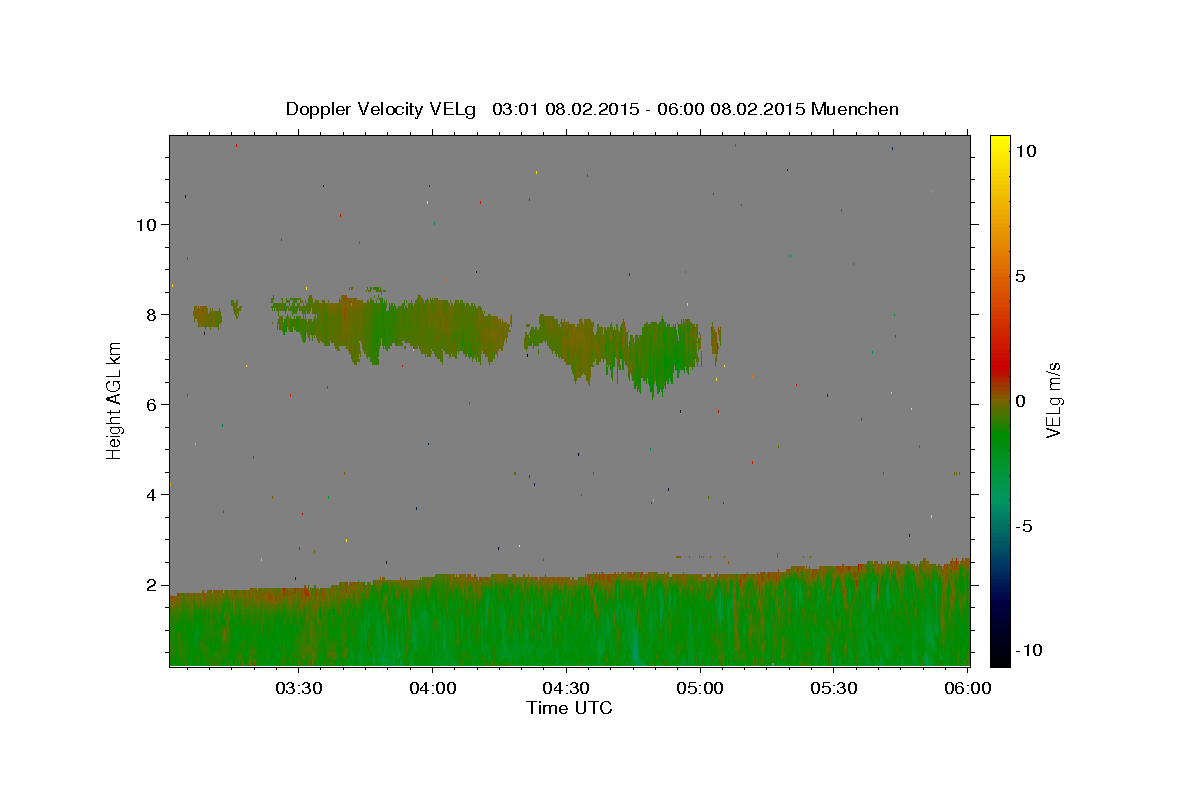Viewport: 1200px width, 800px height.
Task: Click the 05:00 time tick label
Action: [x=700, y=688]
